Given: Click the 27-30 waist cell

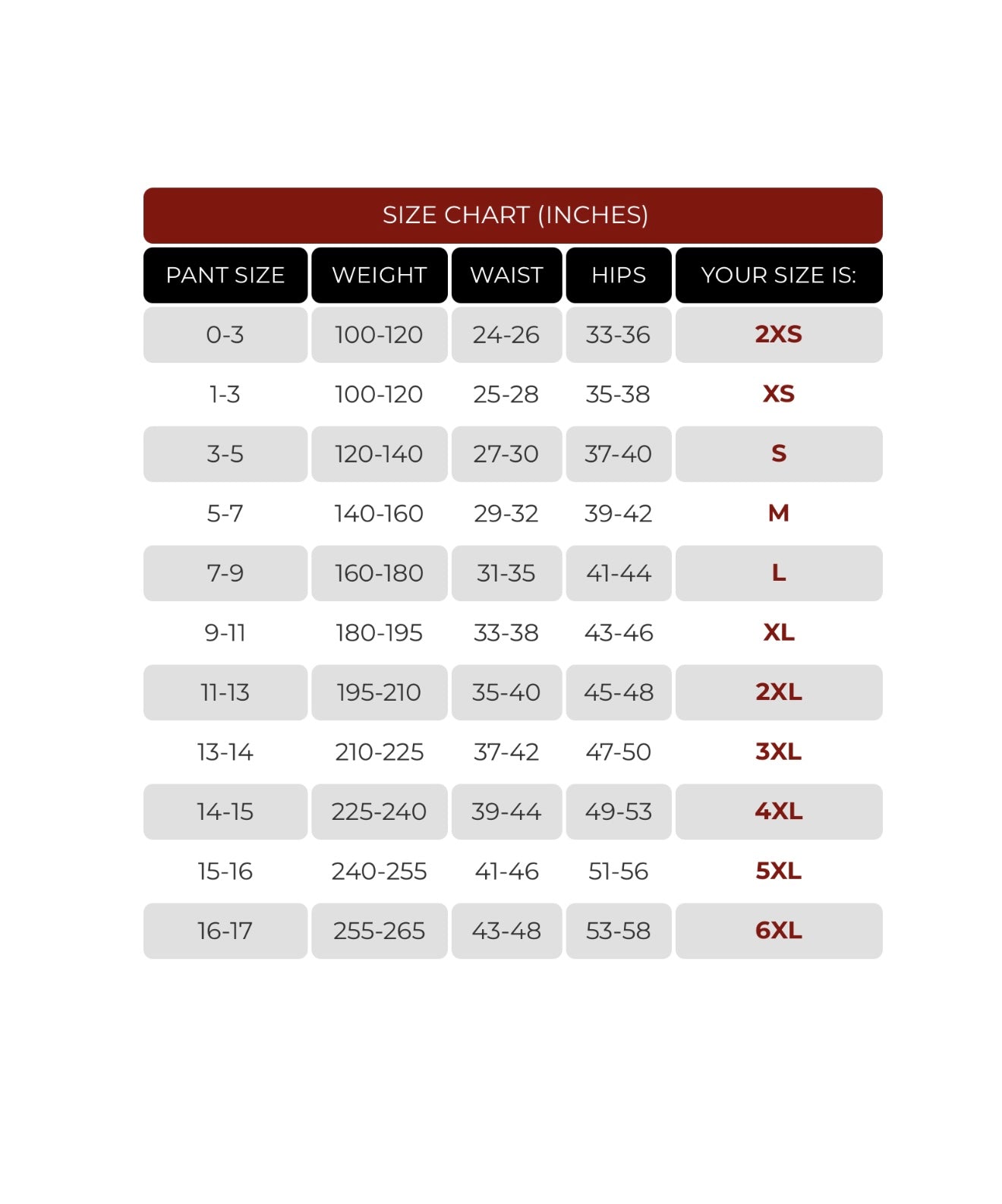Looking at the screenshot, I should click(x=506, y=454).
